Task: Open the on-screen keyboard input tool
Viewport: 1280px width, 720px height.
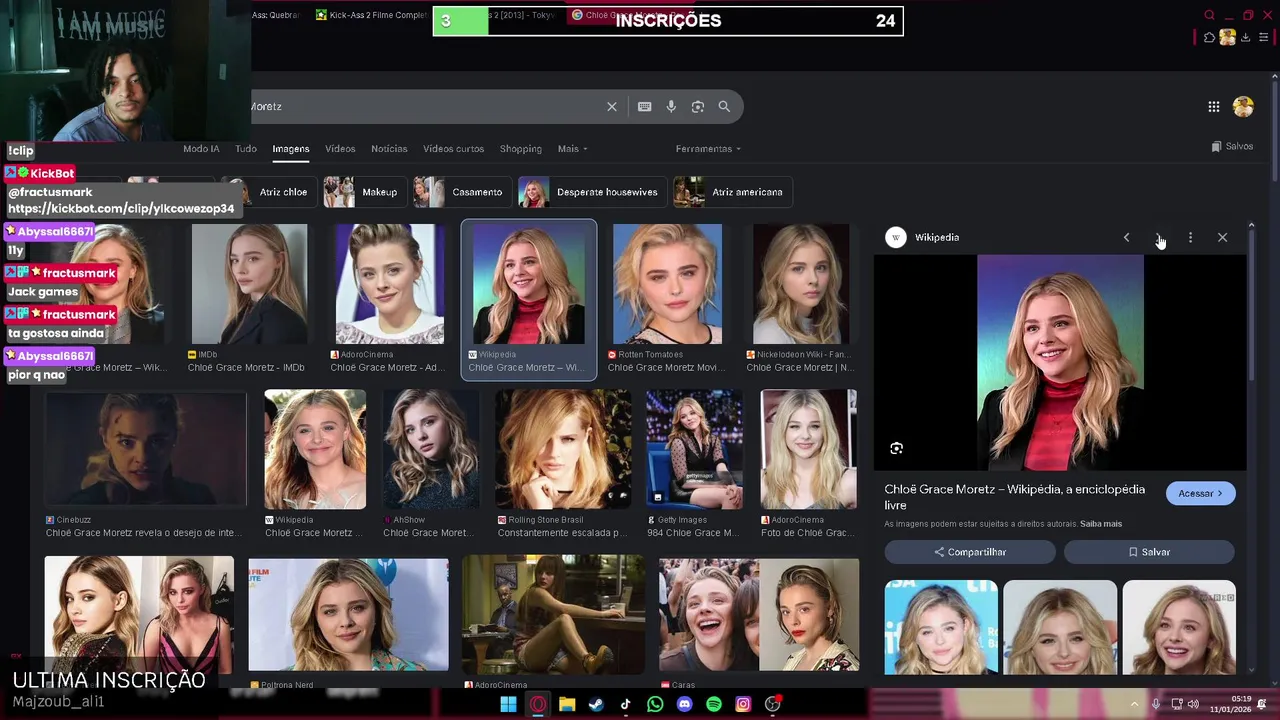Action: click(x=644, y=107)
